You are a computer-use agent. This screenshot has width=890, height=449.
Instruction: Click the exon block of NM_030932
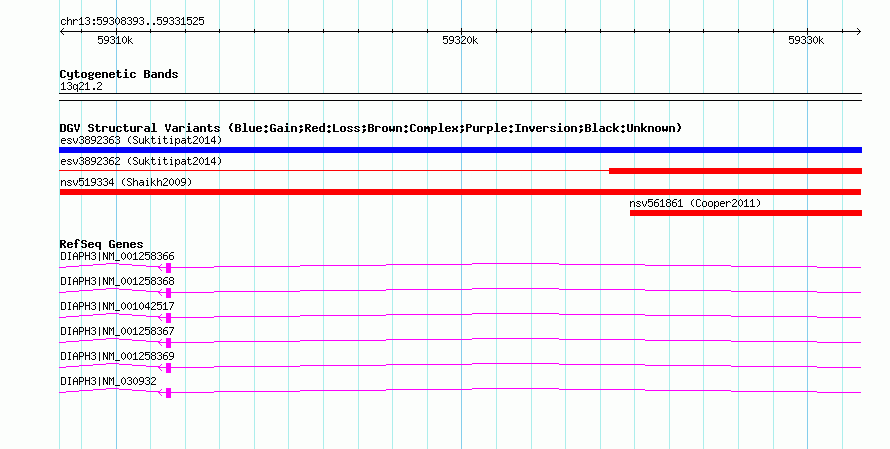168,393
